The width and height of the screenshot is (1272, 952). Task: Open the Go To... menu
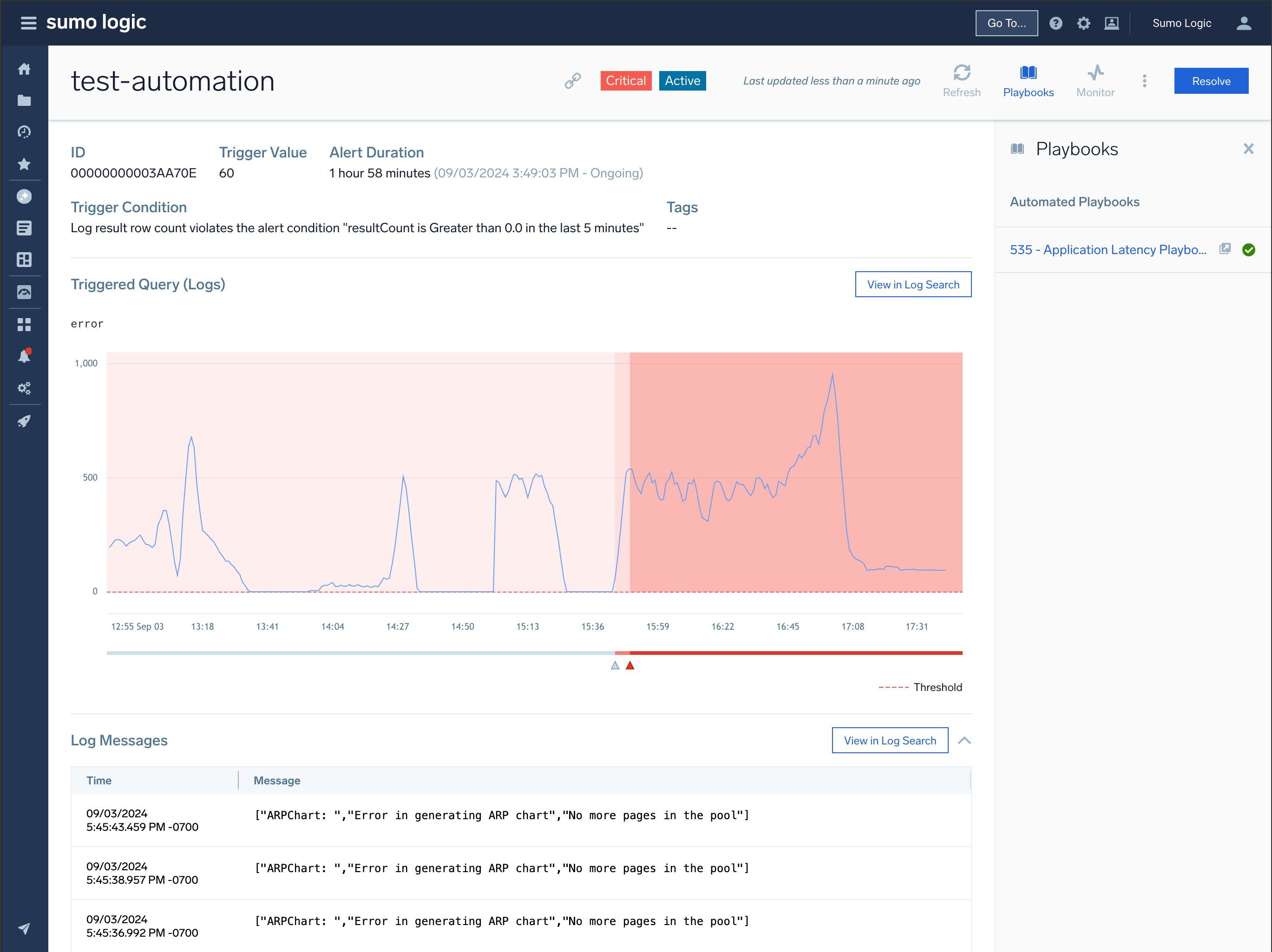(x=1006, y=23)
